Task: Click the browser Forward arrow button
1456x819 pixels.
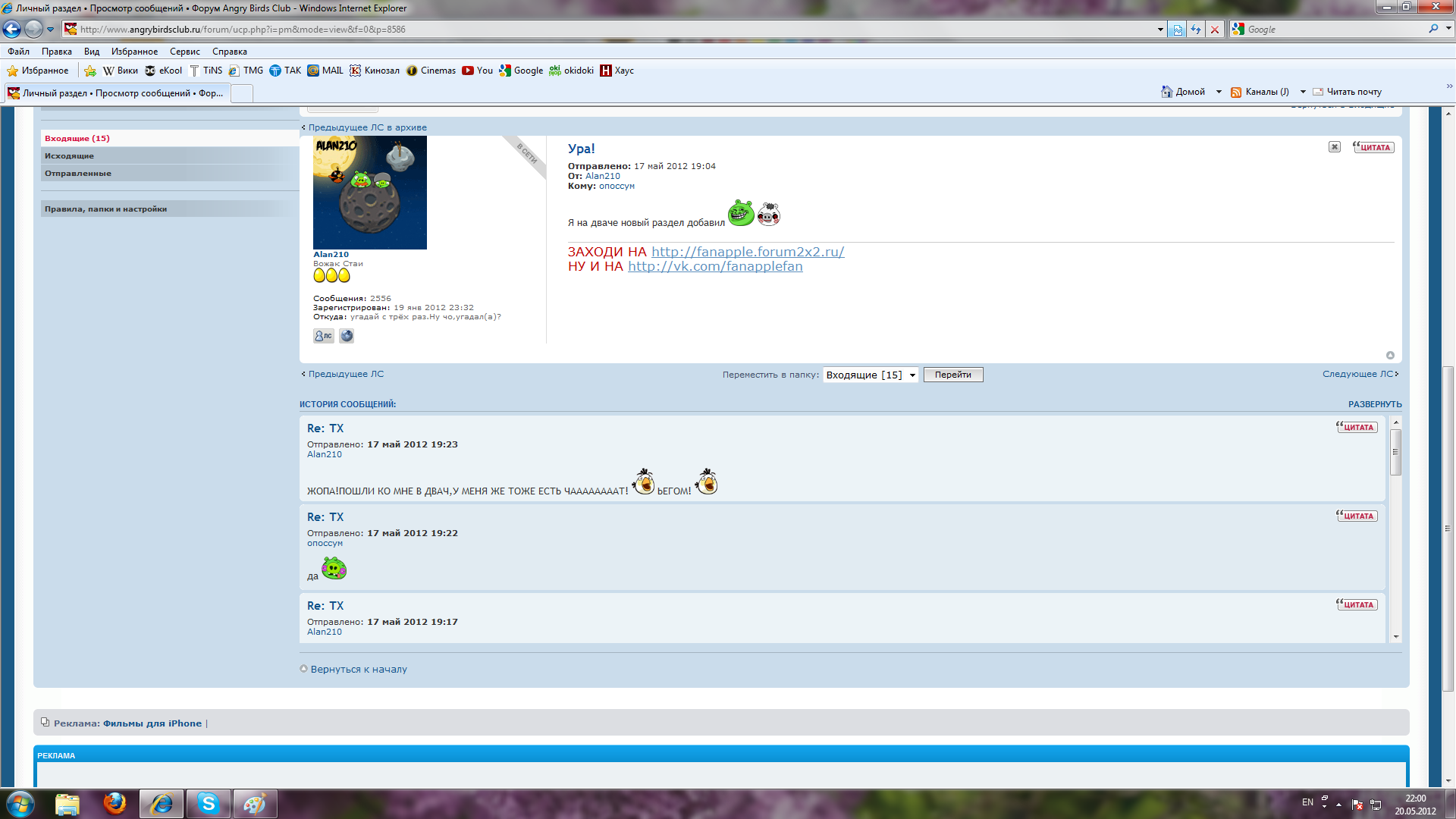Action: point(33,29)
